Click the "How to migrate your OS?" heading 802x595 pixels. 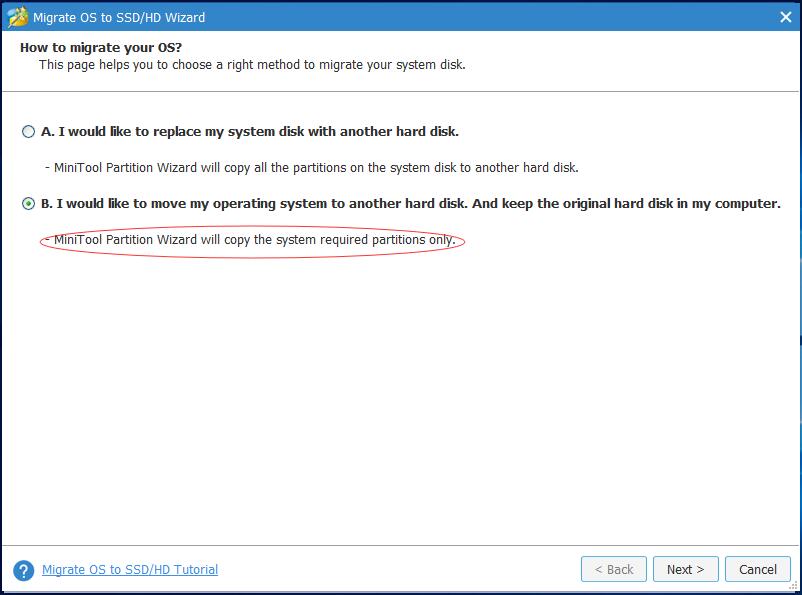tap(101, 48)
